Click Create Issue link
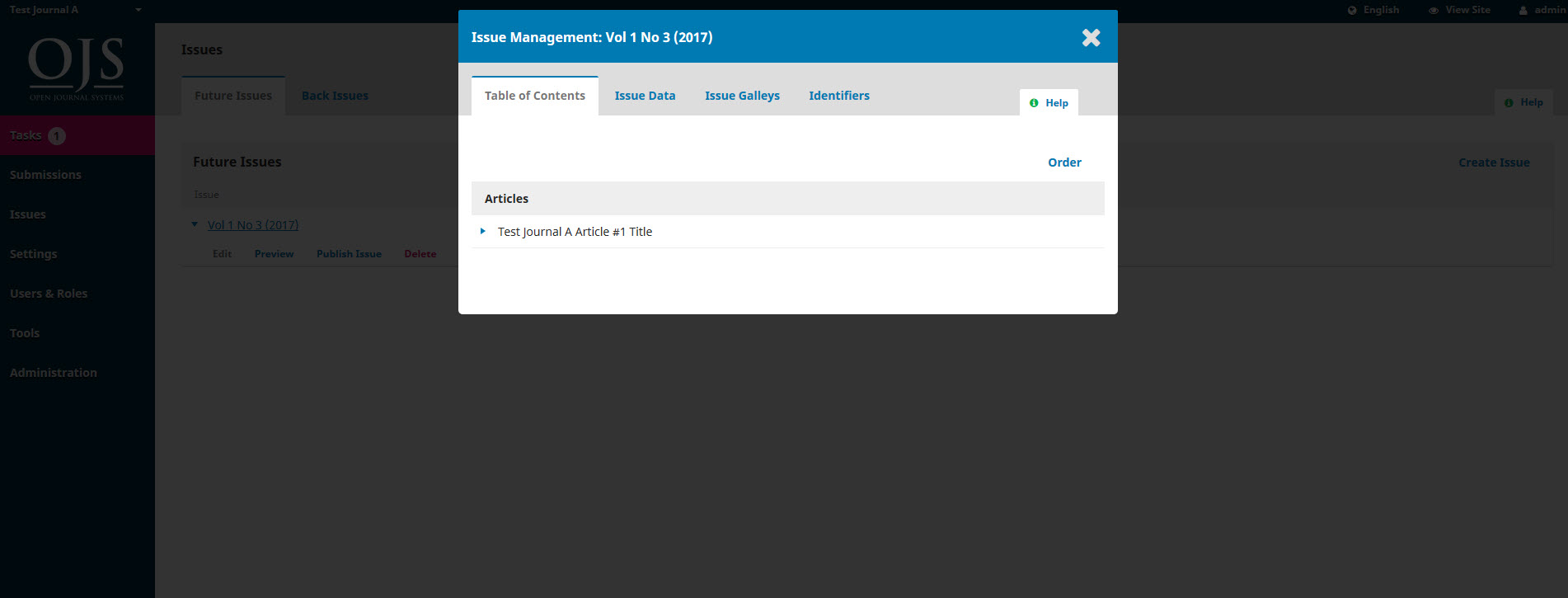Screen dimensions: 1568x598 click(x=1493, y=162)
